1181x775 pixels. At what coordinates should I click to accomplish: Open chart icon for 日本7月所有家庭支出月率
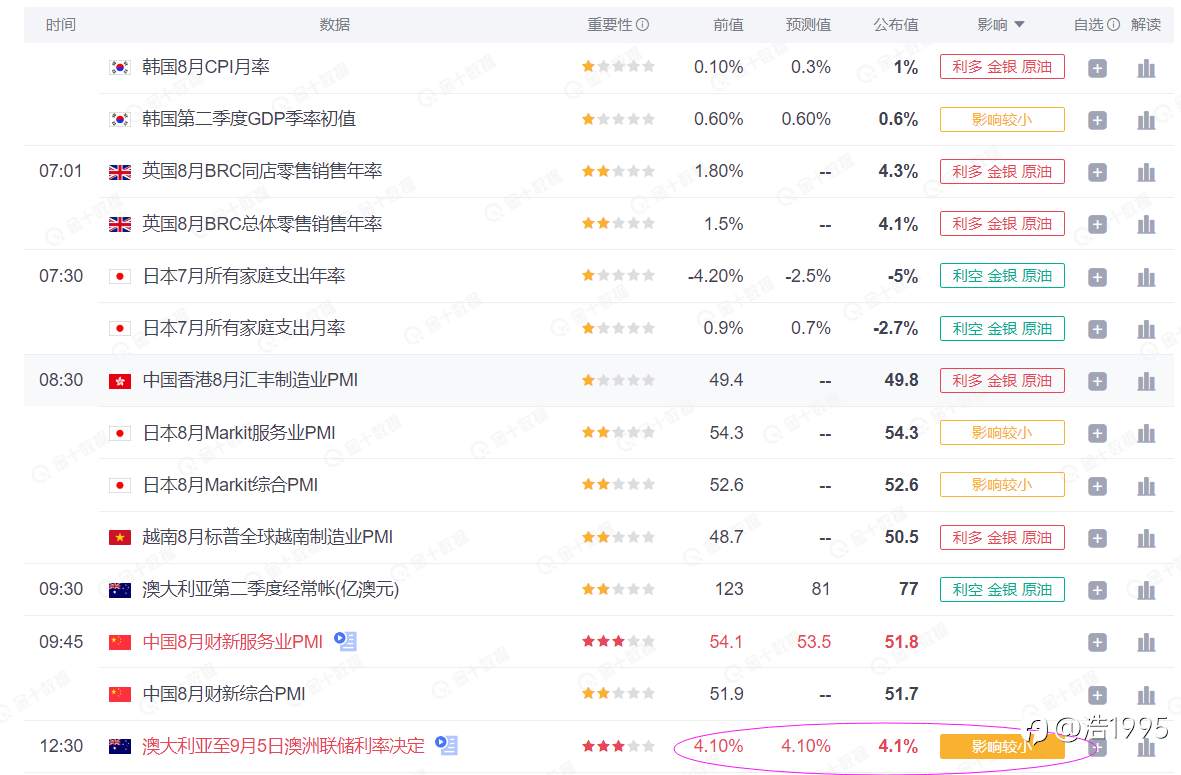point(1146,329)
